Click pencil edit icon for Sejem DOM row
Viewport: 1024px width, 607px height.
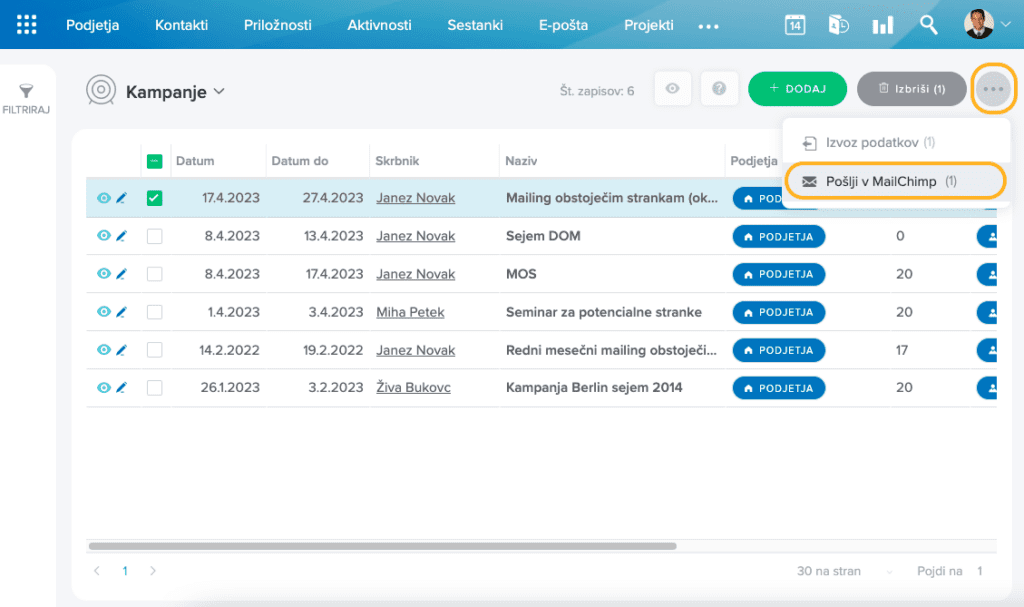(x=121, y=236)
